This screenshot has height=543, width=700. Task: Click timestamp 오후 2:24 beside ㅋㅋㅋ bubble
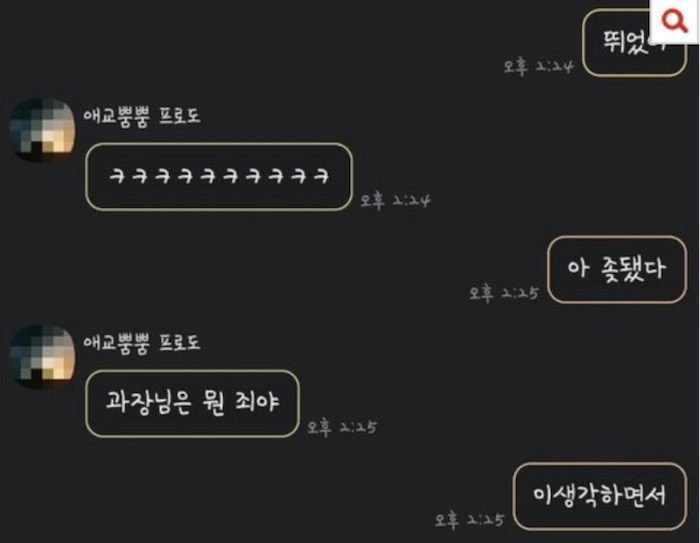(x=395, y=201)
